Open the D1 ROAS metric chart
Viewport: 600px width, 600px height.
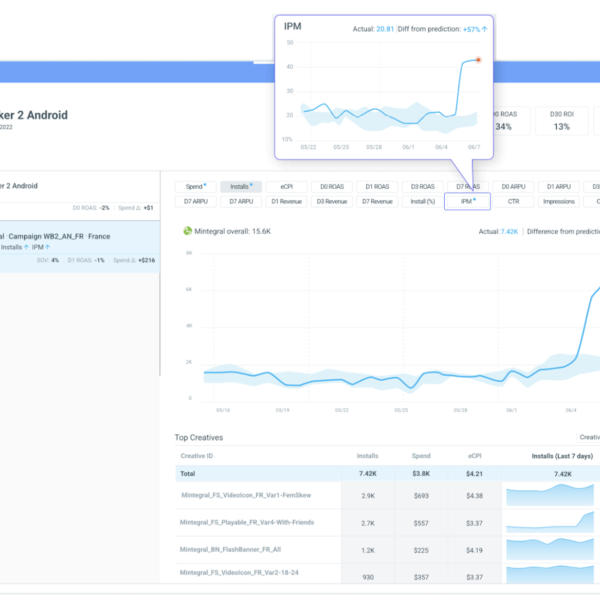[377, 187]
